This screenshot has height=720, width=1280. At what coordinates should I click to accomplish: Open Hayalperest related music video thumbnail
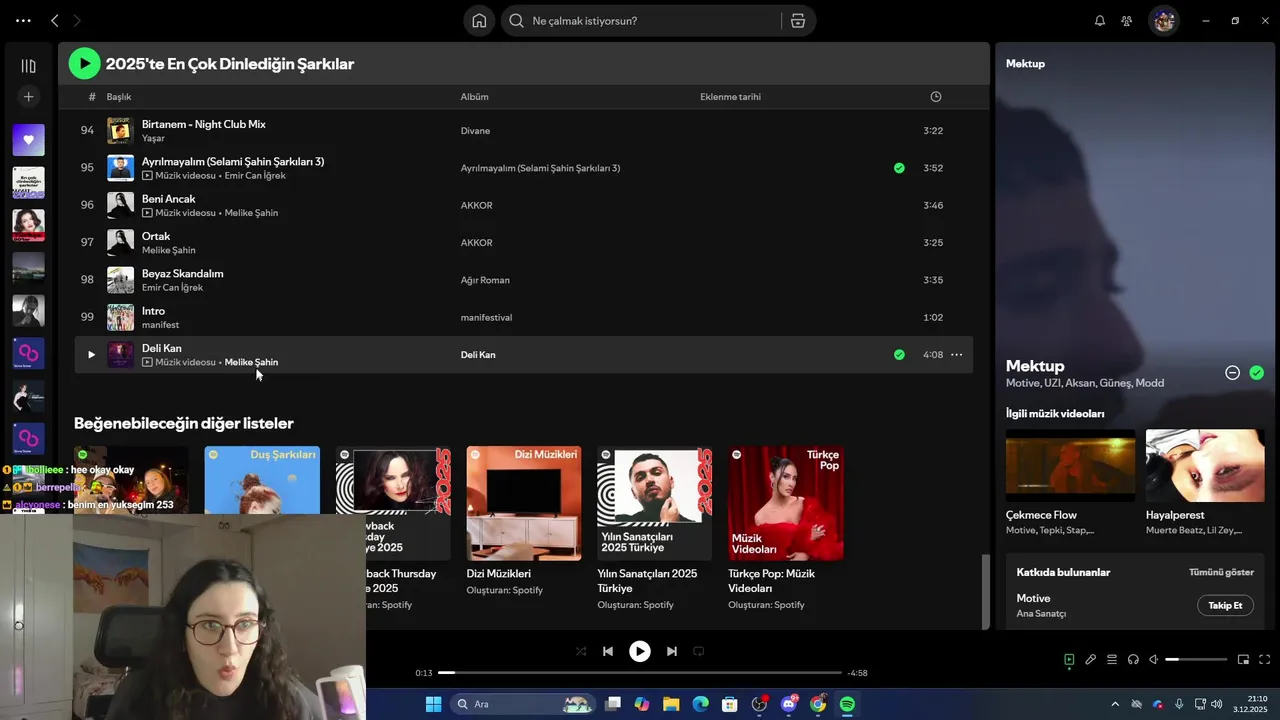[x=1205, y=465]
